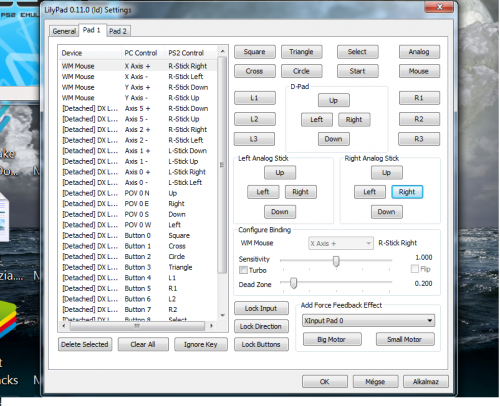Sort by the PS2 Control column header
The image size is (500, 406).
[191, 53]
